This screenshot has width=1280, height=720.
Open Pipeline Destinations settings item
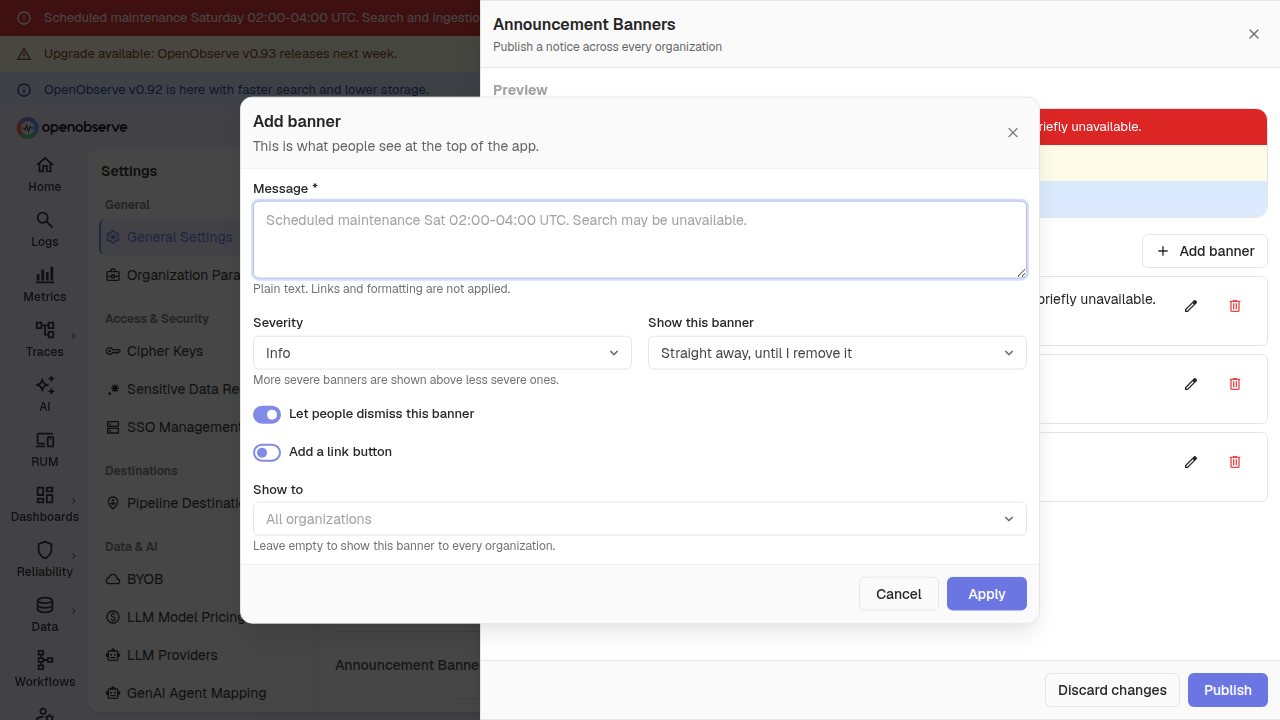point(170,503)
